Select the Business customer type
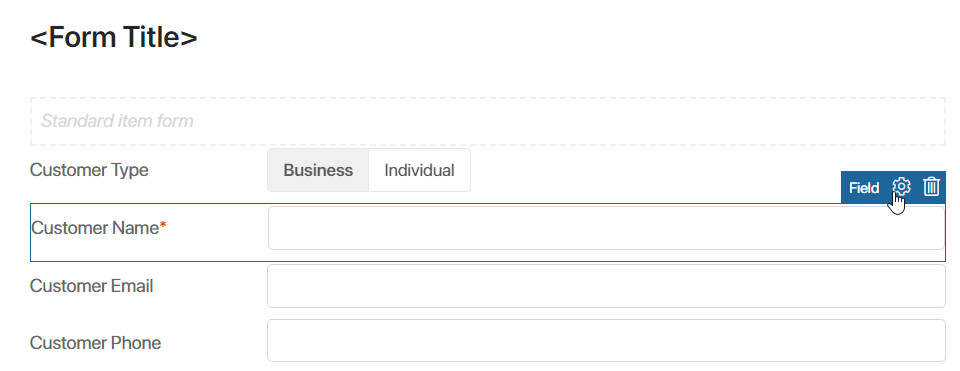This screenshot has height=371, width=960. 318,170
